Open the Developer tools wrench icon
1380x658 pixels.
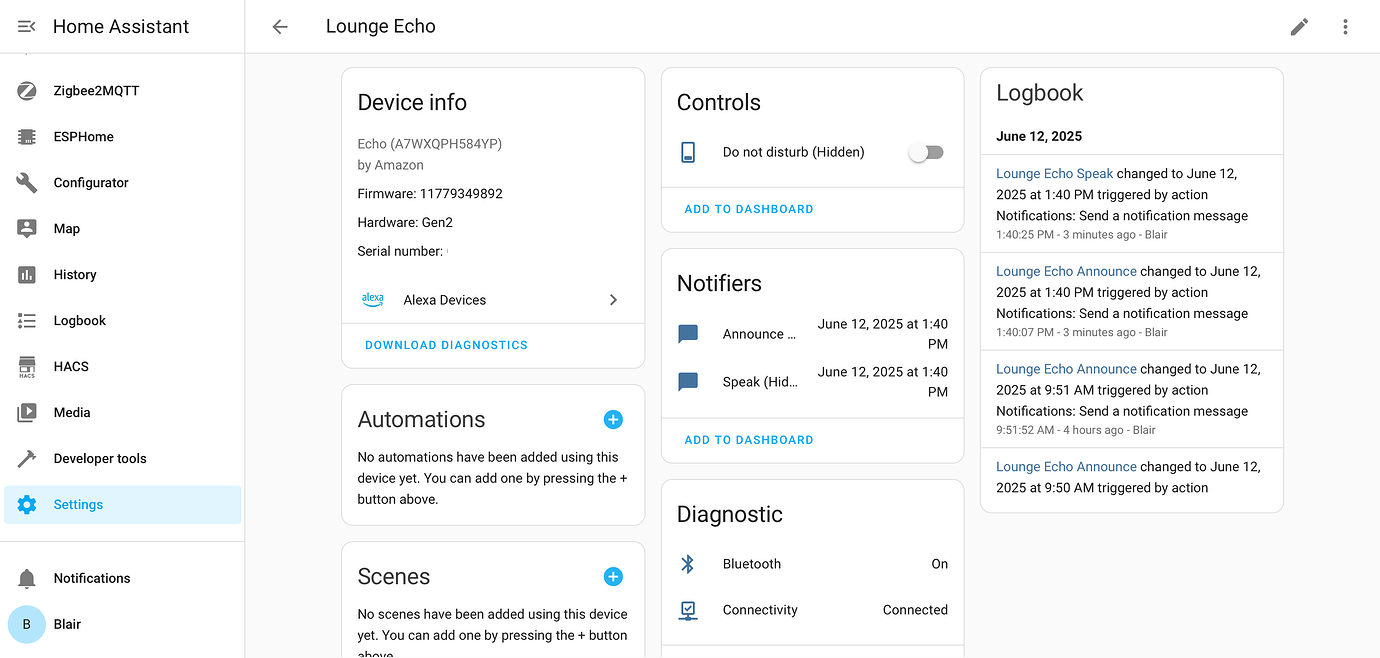pyautogui.click(x=26, y=458)
